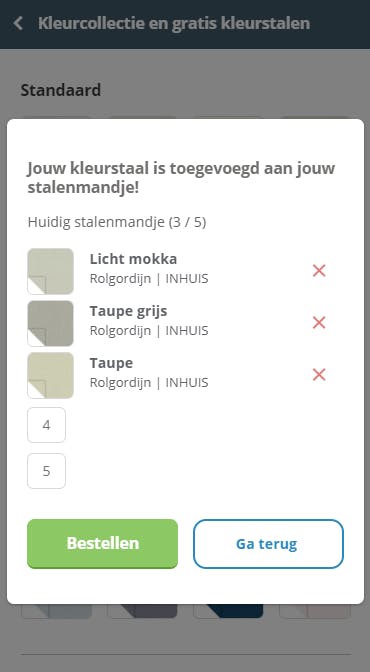Click the dark purple-grey swatch below the dialog
Image resolution: width=370 pixels, height=672 pixels.
click(x=142, y=611)
